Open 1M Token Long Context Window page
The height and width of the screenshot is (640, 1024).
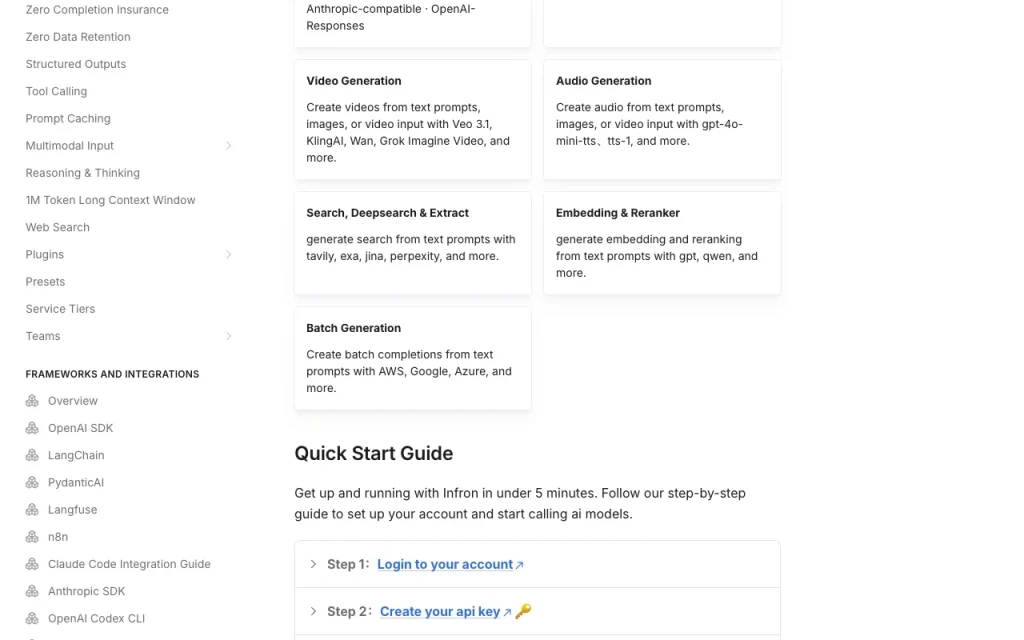click(x=110, y=200)
